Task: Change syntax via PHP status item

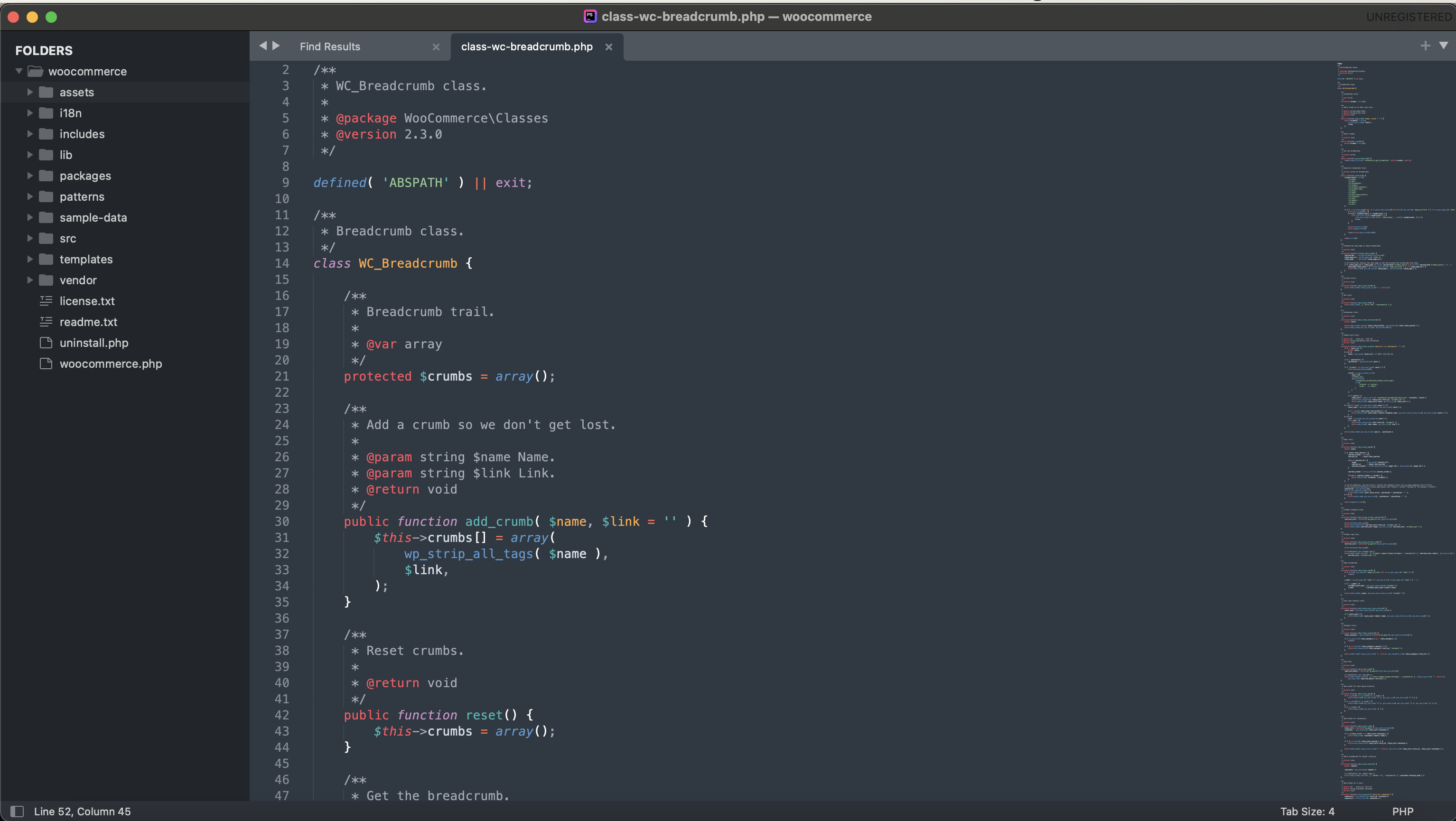Action: point(1403,812)
